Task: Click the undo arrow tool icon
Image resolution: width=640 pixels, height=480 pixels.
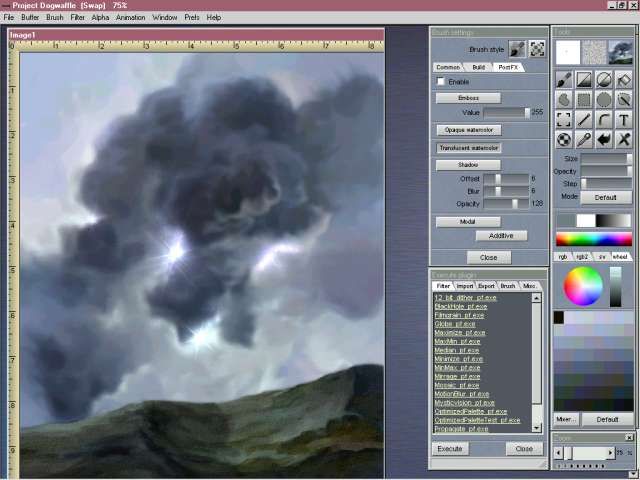Action: [604, 139]
